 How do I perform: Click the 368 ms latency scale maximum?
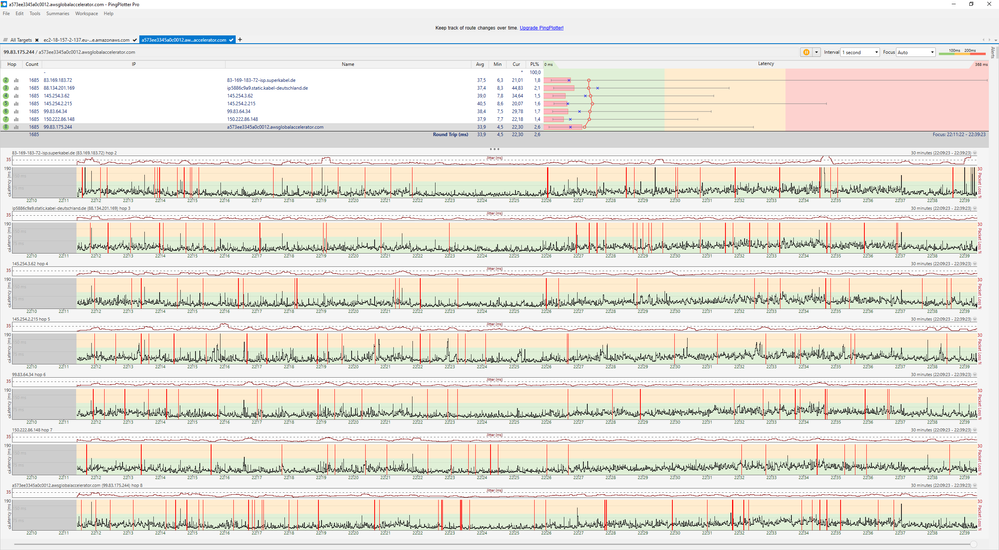pyautogui.click(x=981, y=65)
